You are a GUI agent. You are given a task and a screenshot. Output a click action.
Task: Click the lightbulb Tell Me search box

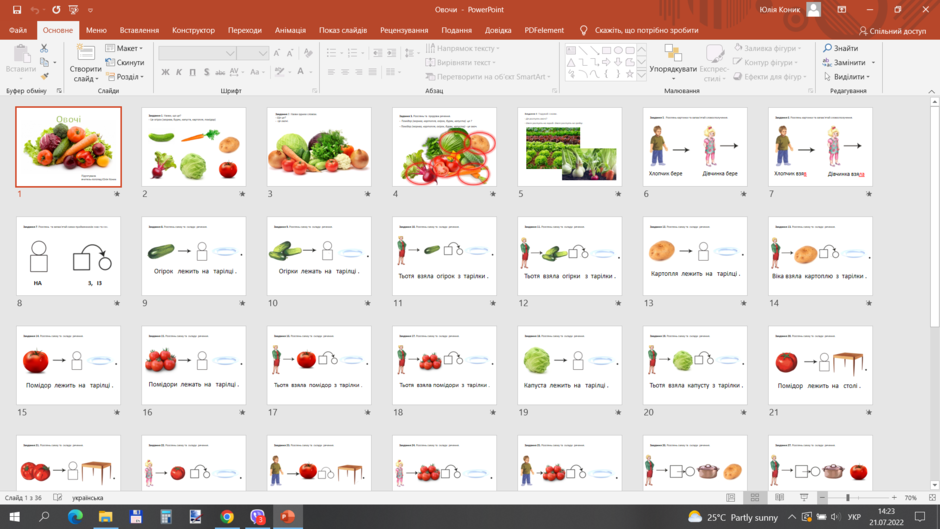[x=640, y=30]
